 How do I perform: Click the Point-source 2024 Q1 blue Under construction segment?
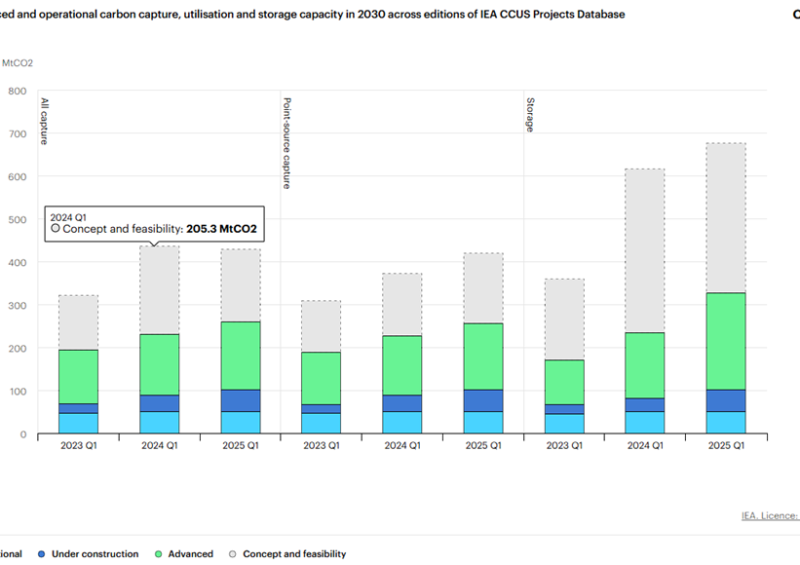click(x=399, y=403)
